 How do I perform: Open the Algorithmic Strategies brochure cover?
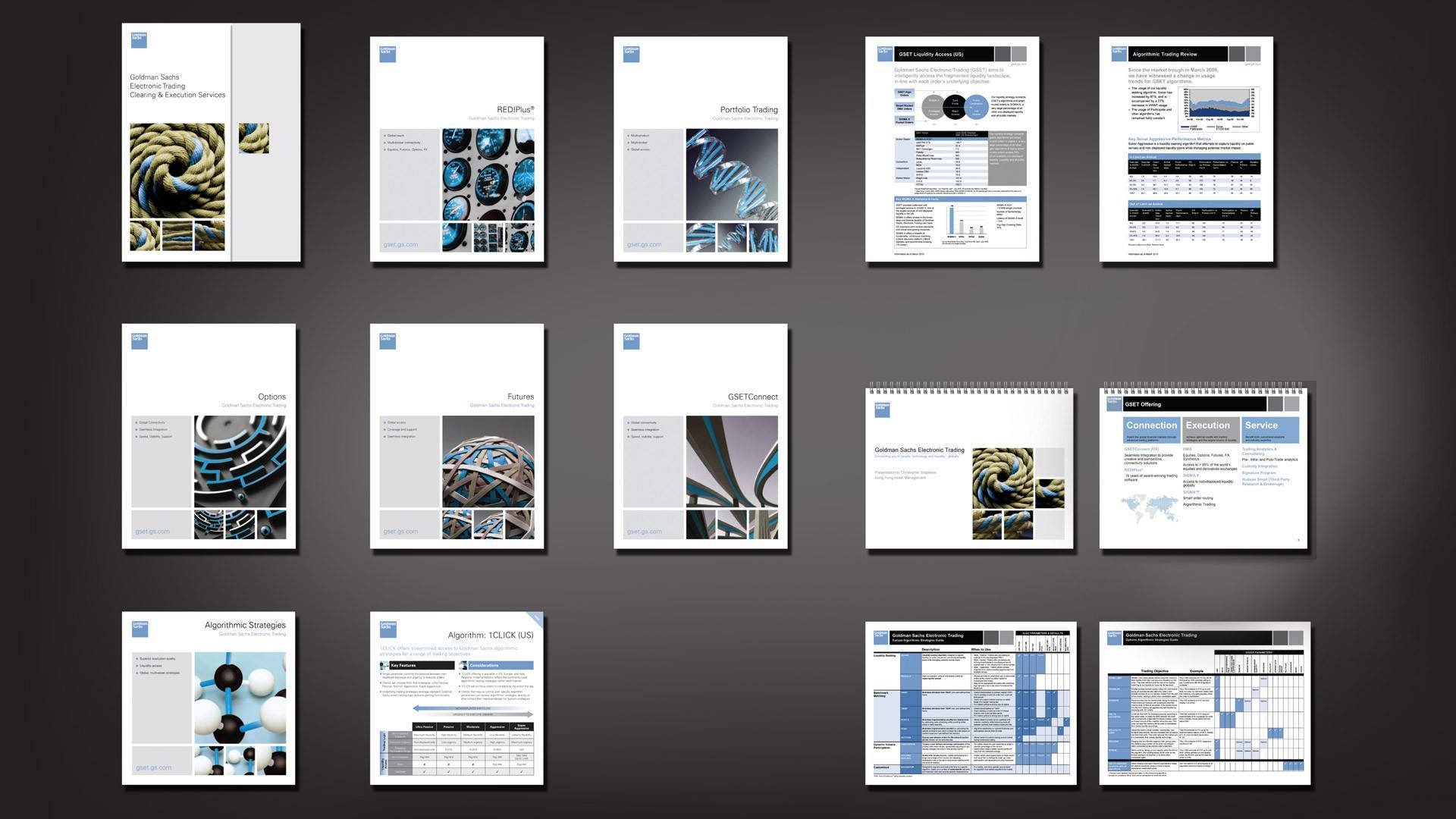pyautogui.click(x=209, y=698)
